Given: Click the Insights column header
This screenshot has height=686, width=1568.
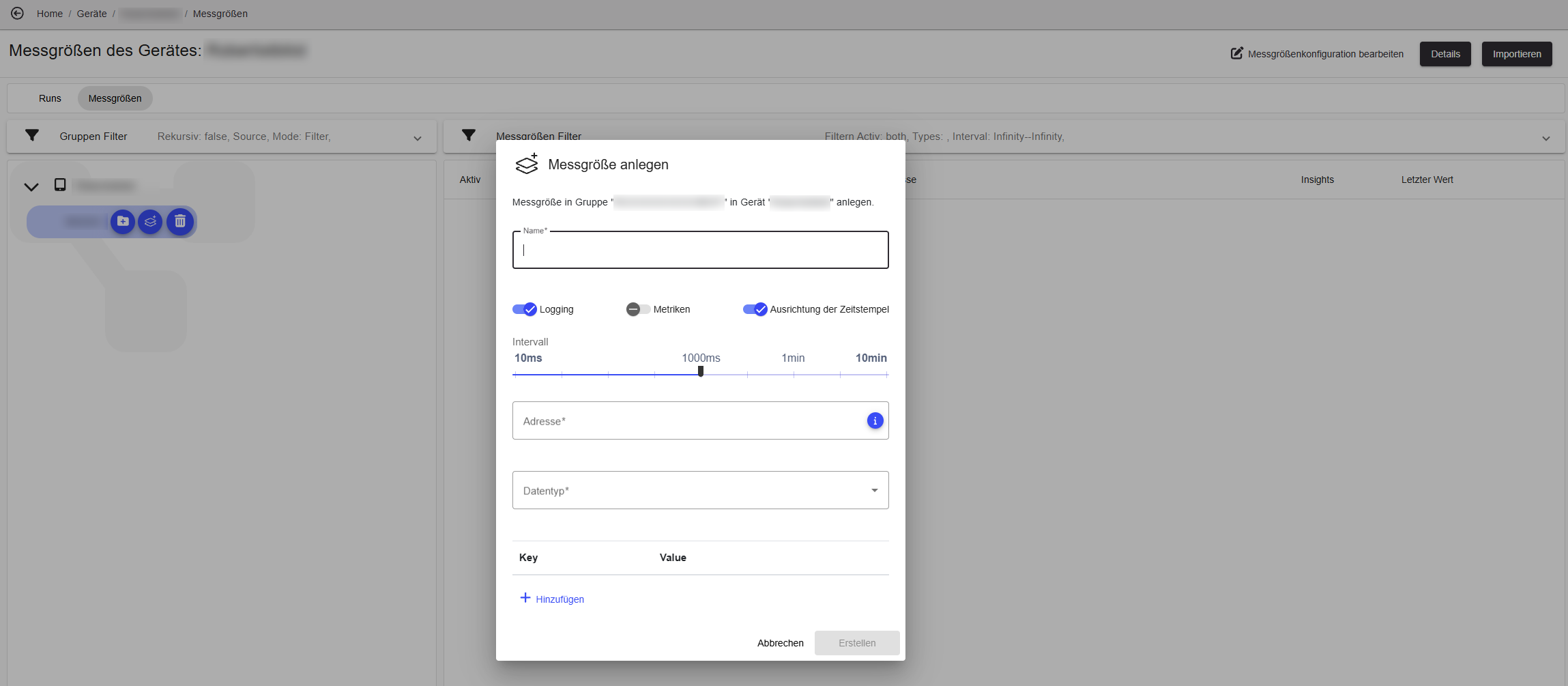Looking at the screenshot, I should (1317, 180).
